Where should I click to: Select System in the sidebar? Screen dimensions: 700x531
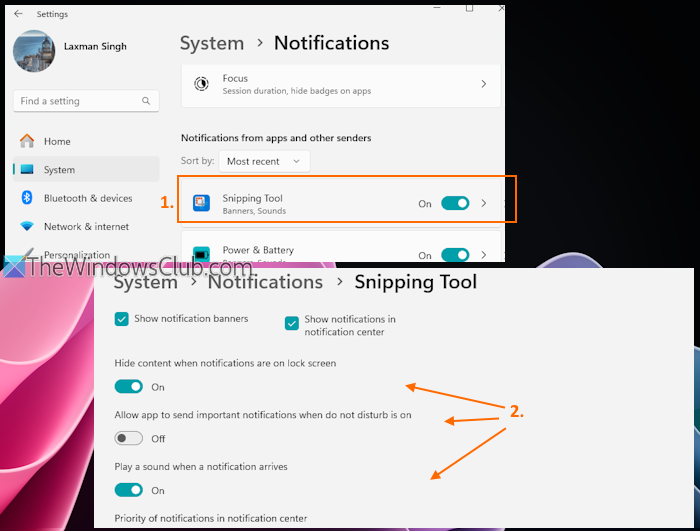coord(86,170)
